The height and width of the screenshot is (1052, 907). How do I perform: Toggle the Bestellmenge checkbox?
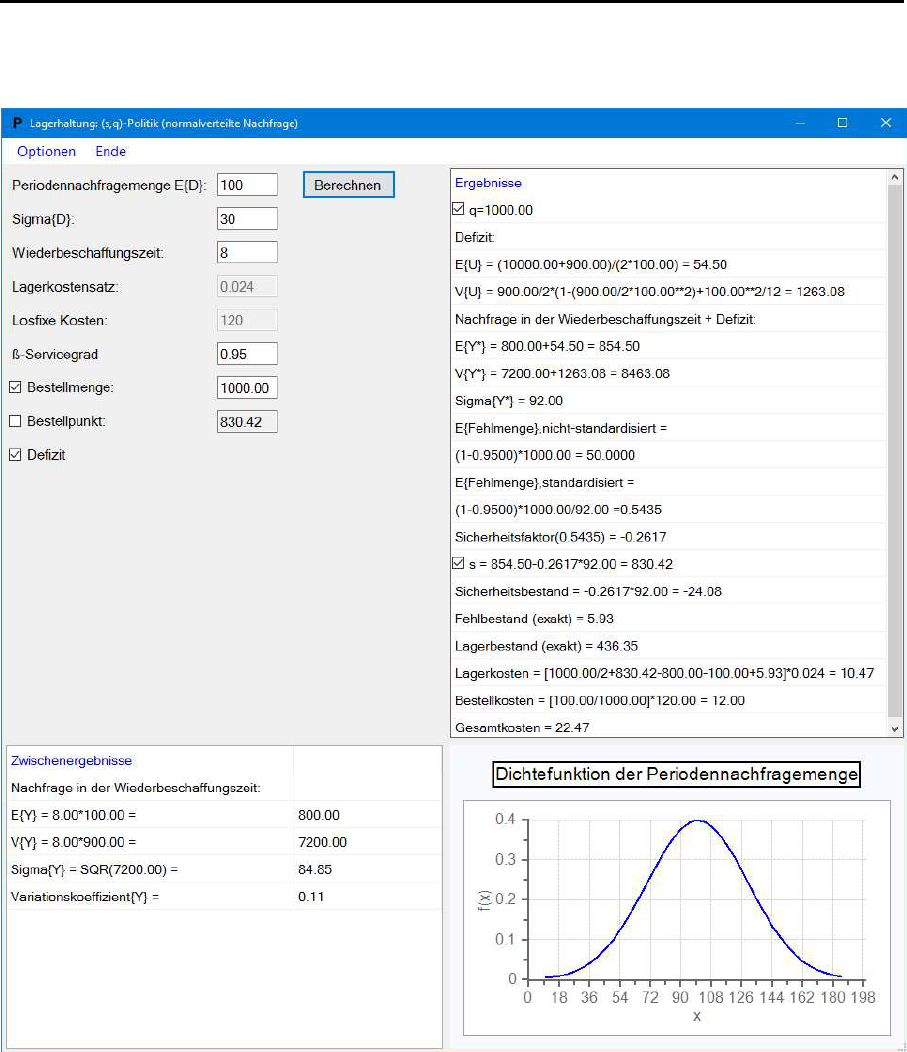click(x=15, y=388)
